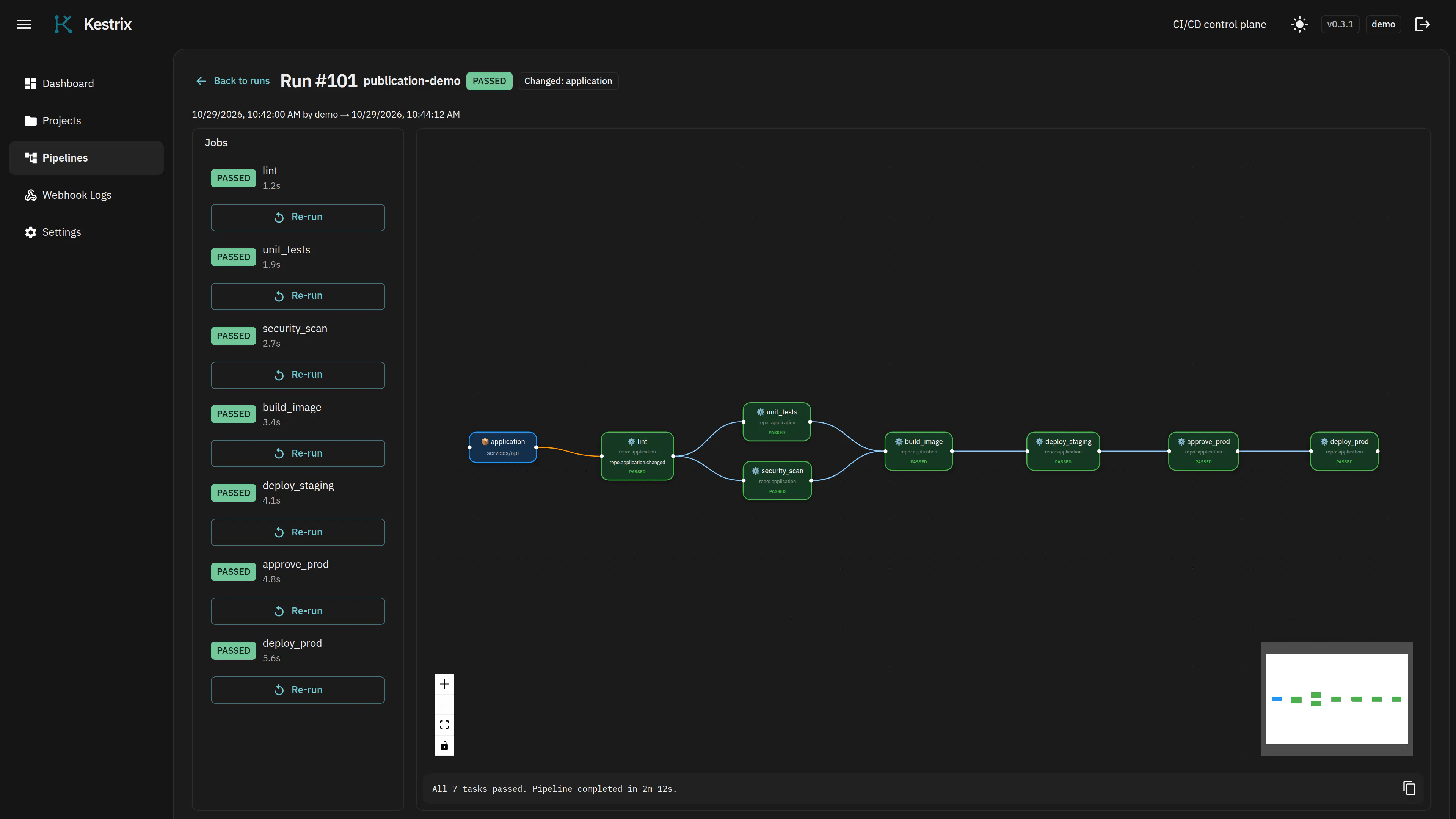Re-run the lint job
Screen dimensions: 1456x819
[x=298, y=217]
